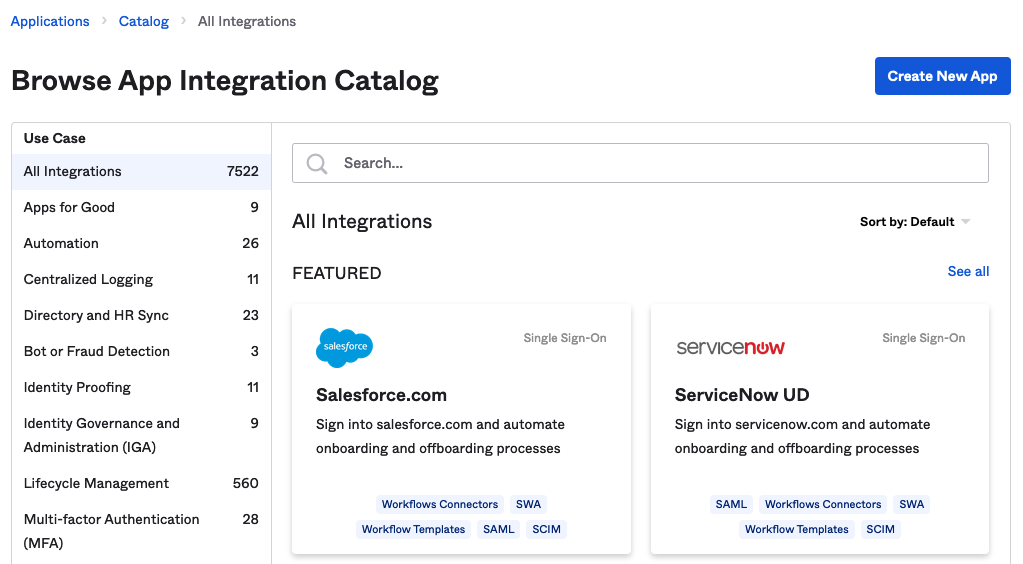The width and height of the screenshot is (1023, 564).
Task: Click the Create New App button
Action: click(942, 76)
